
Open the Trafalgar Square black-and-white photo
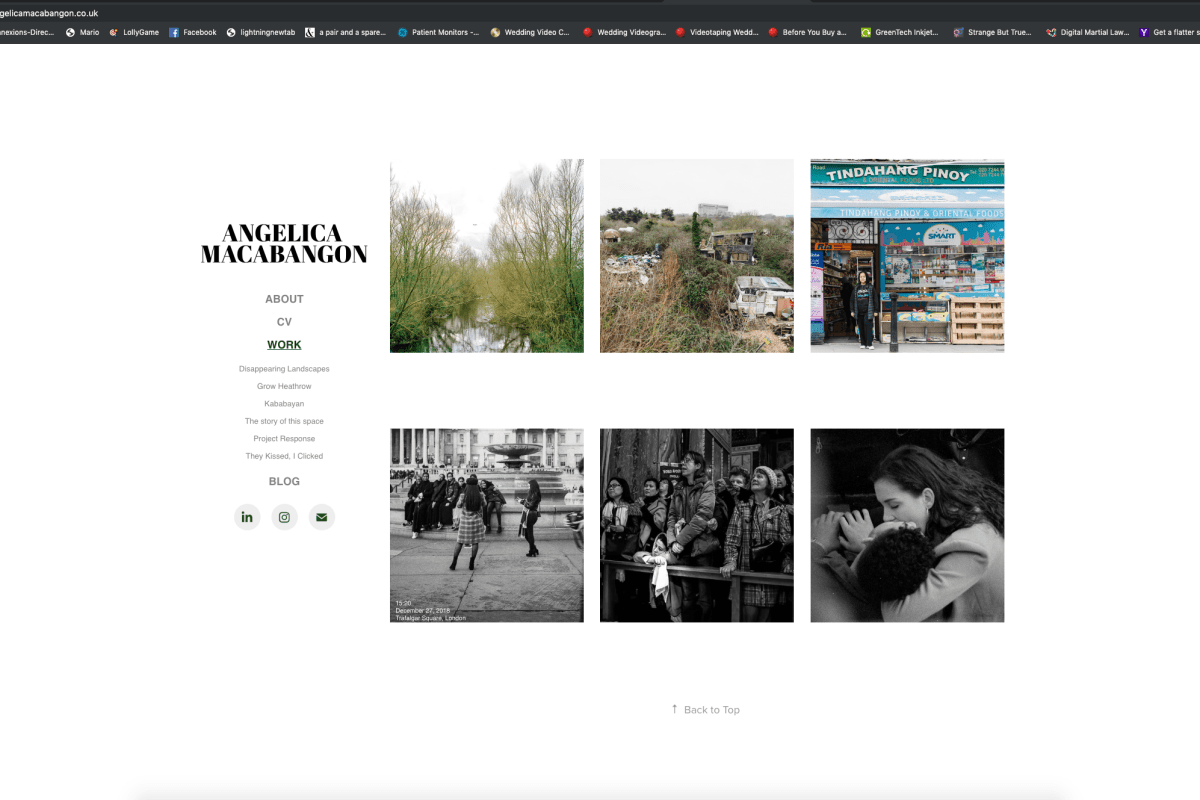[486, 525]
